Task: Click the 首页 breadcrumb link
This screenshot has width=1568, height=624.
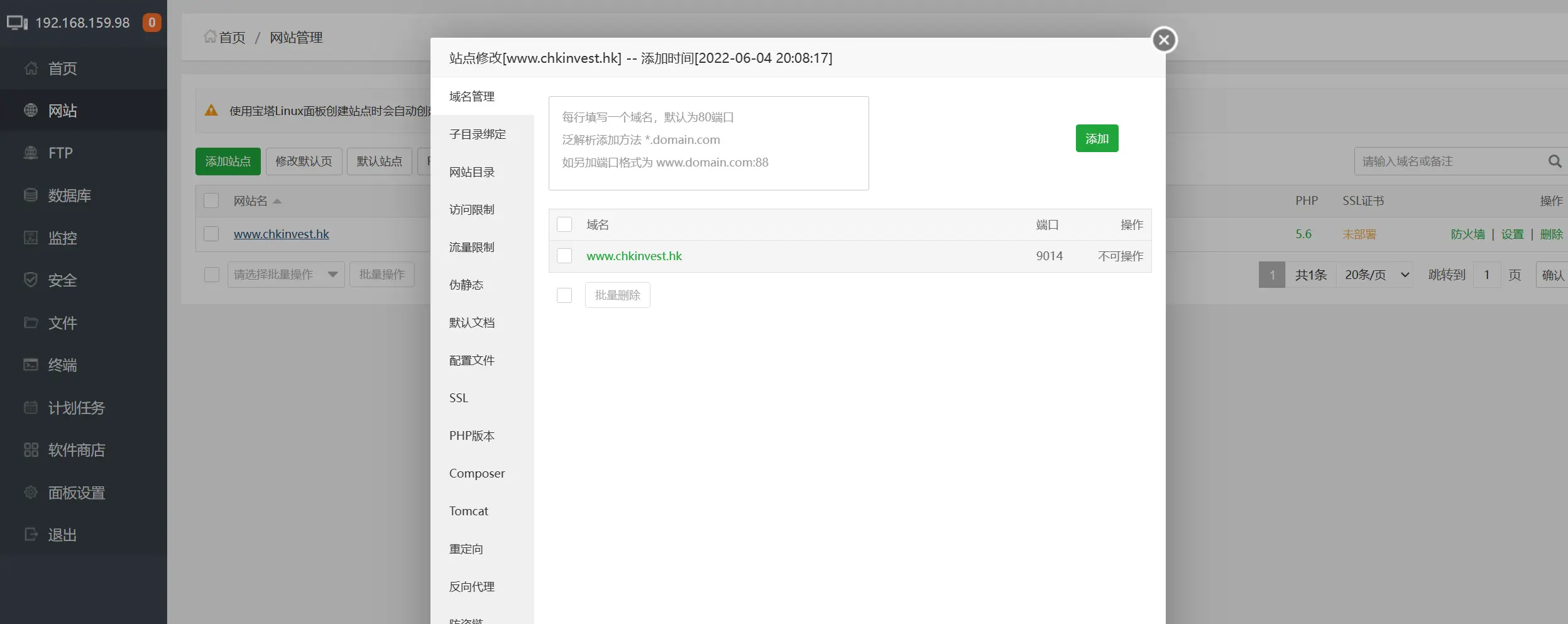Action: (232, 38)
